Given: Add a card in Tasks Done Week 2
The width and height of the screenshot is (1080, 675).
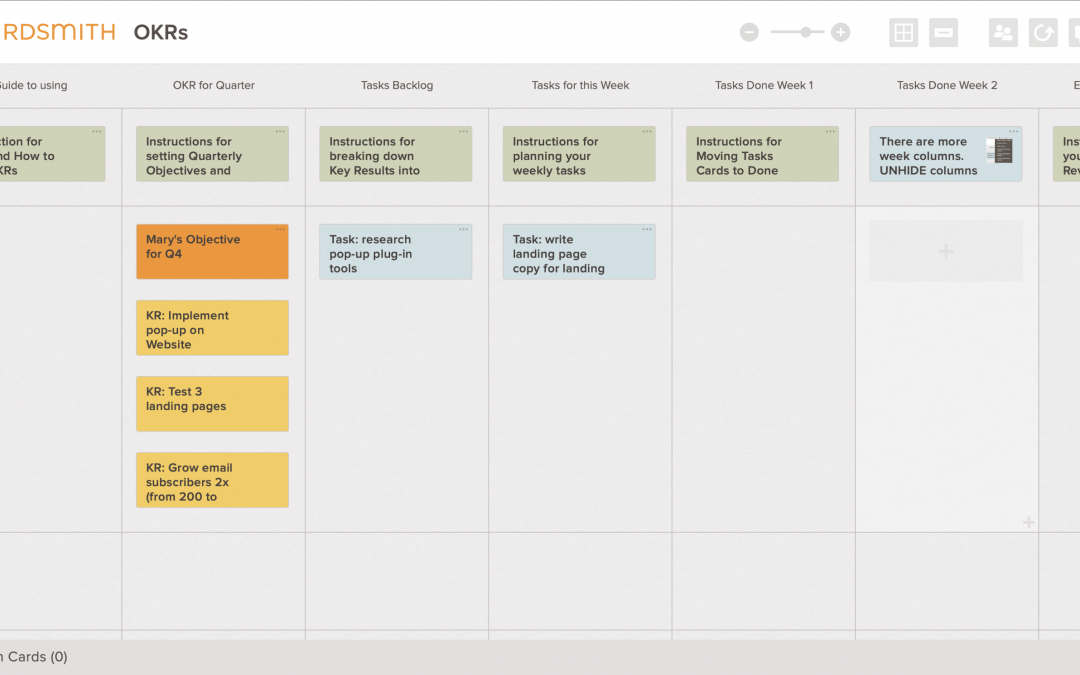Looking at the screenshot, I should pyautogui.click(x=946, y=251).
